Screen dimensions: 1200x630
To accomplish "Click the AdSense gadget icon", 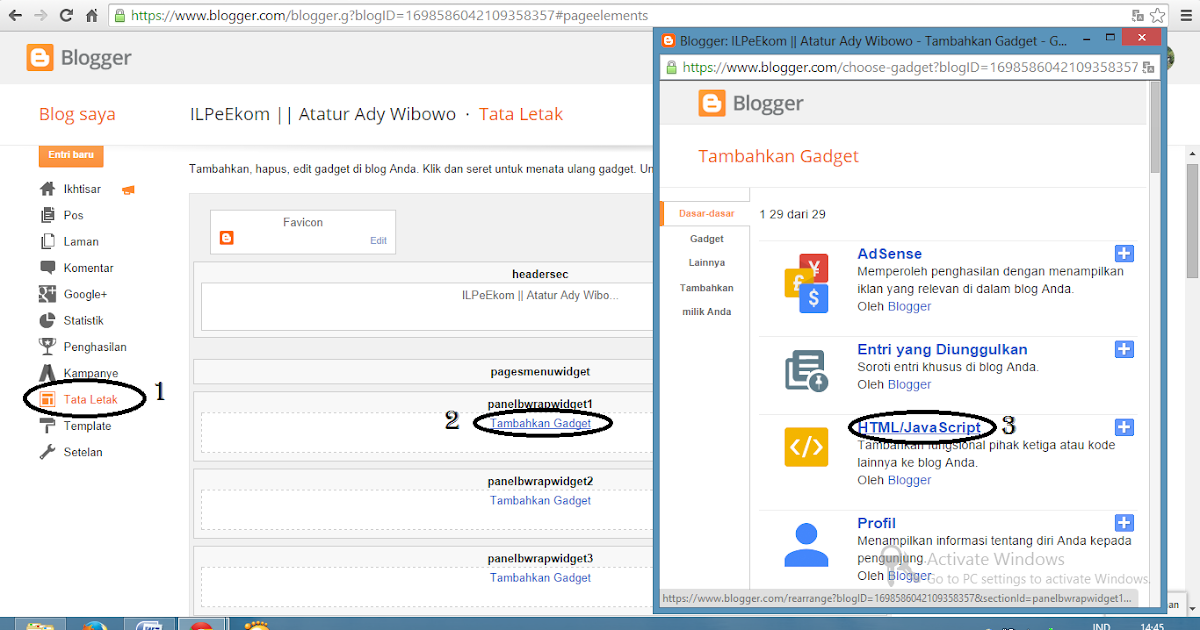I will pos(807,284).
